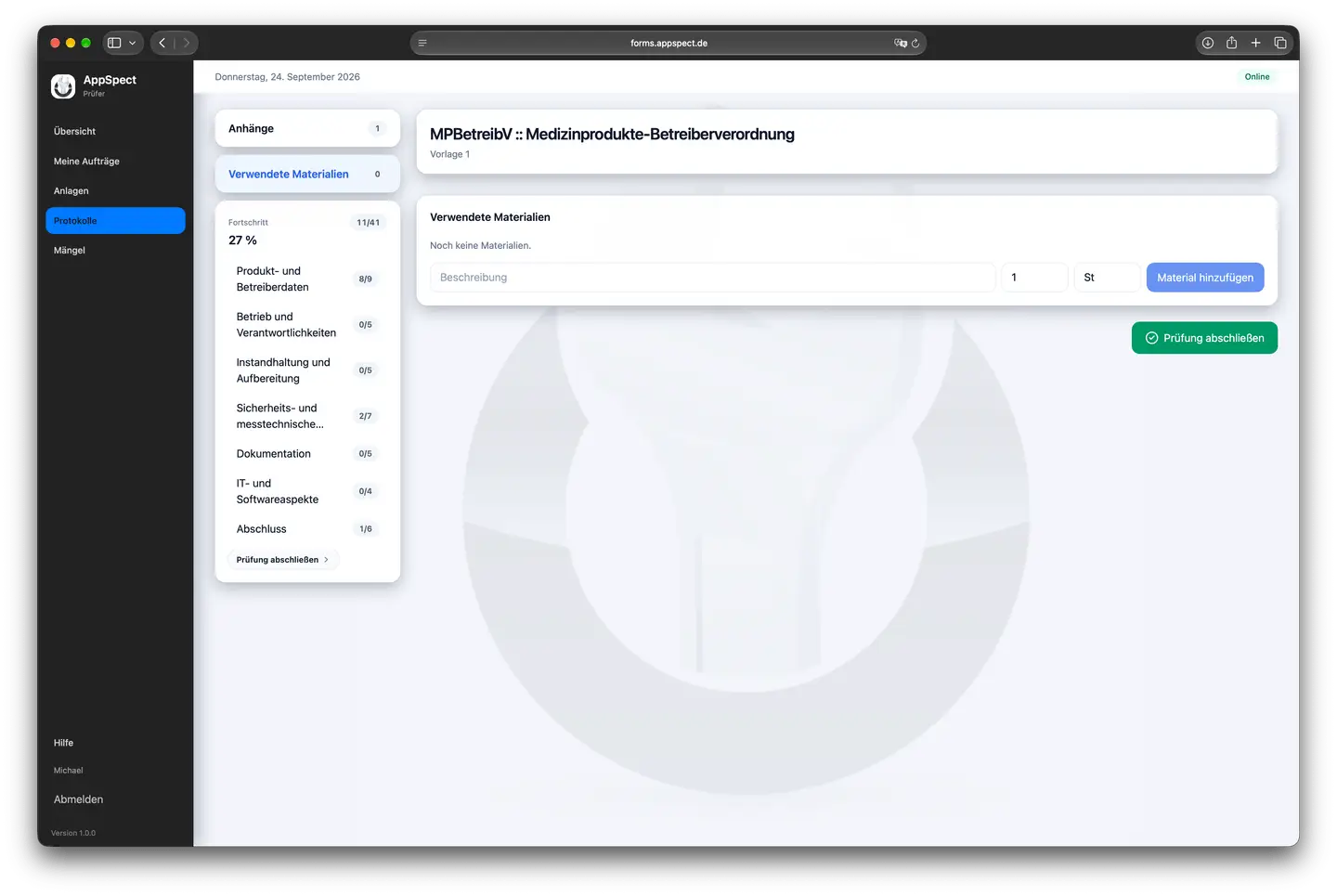This screenshot has width=1337, height=896.
Task: Open the Share icon in the toolbar
Action: coord(1232,43)
